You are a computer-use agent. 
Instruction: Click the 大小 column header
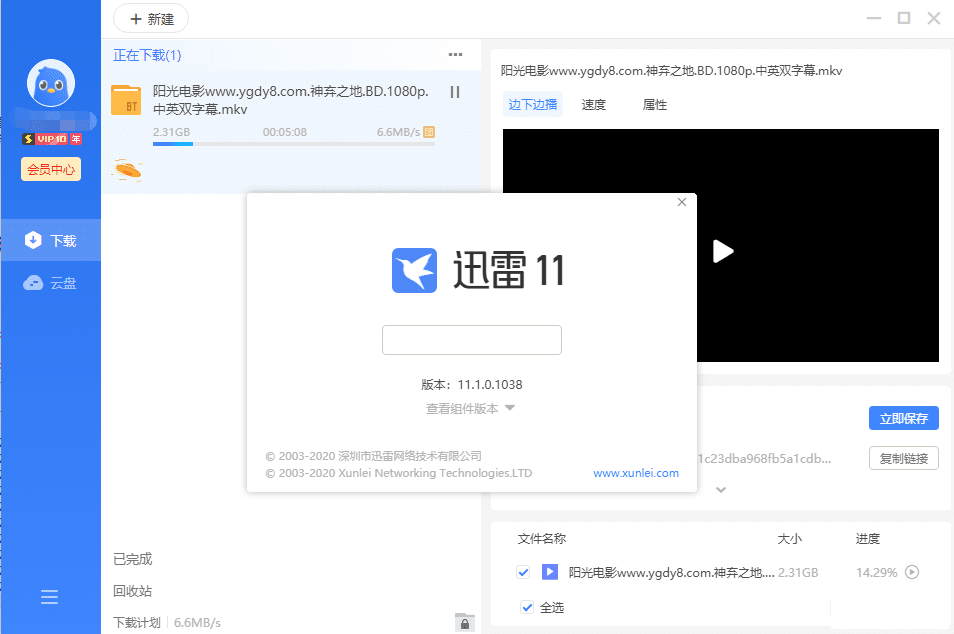point(790,538)
